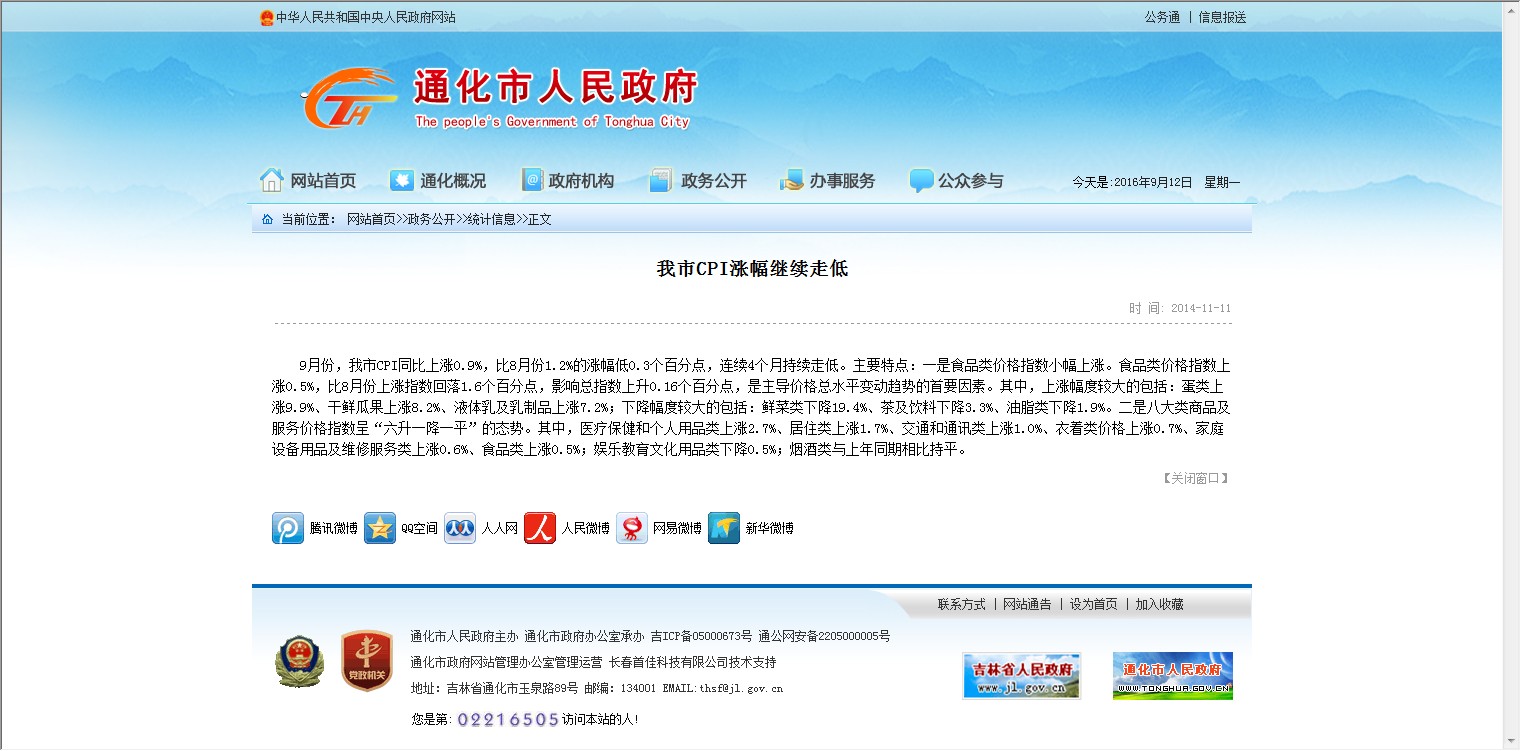Click the 吉林省人民政府 banner thumbnail

[1021, 676]
